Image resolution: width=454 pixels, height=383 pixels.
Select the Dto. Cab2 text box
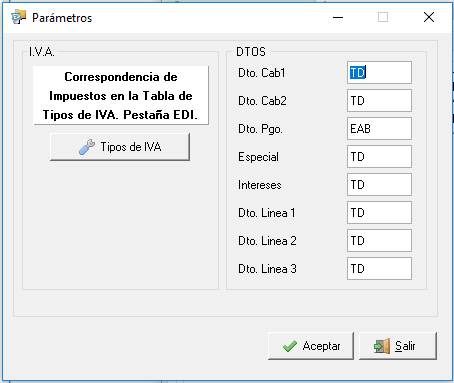pos(379,100)
